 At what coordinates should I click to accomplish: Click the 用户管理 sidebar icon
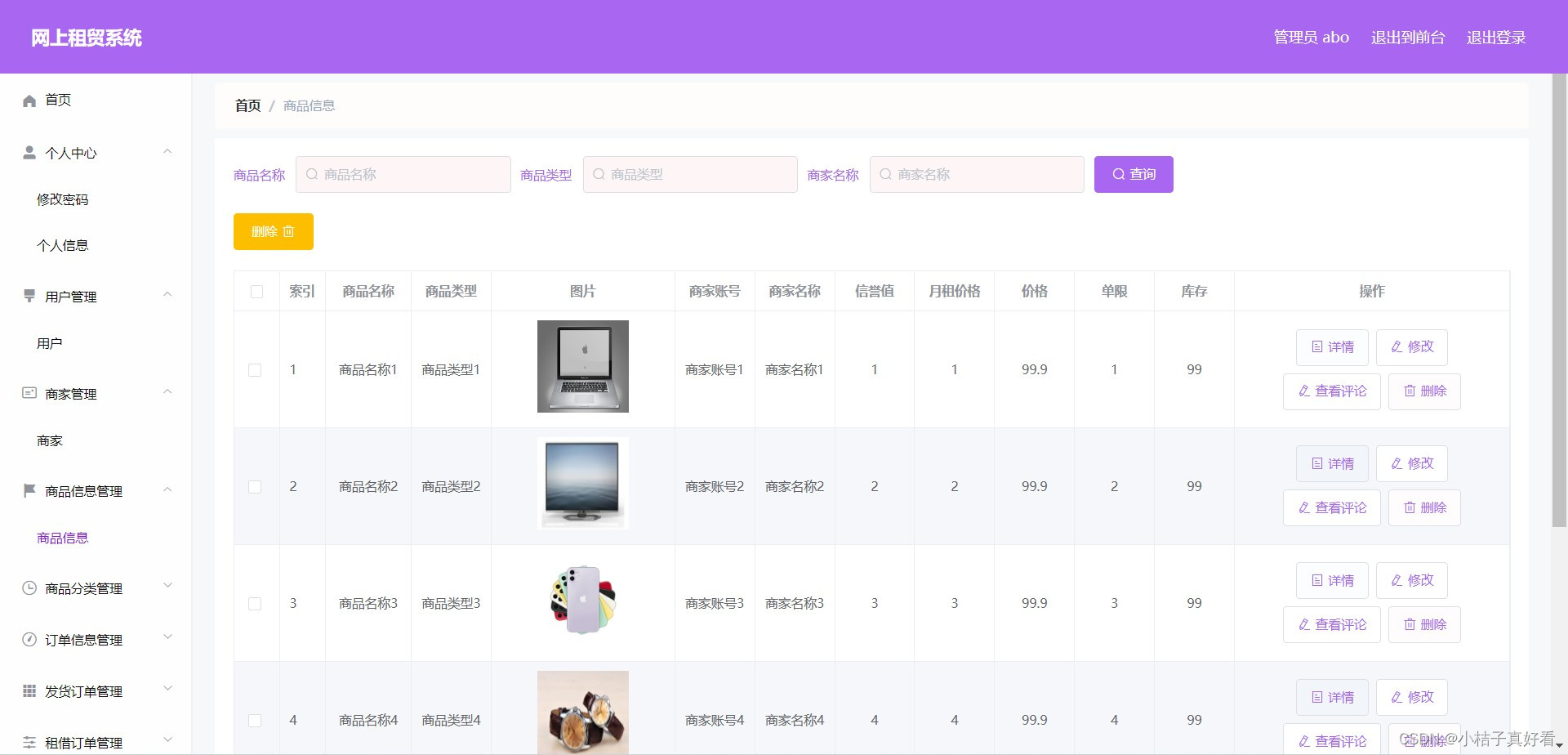tap(29, 296)
